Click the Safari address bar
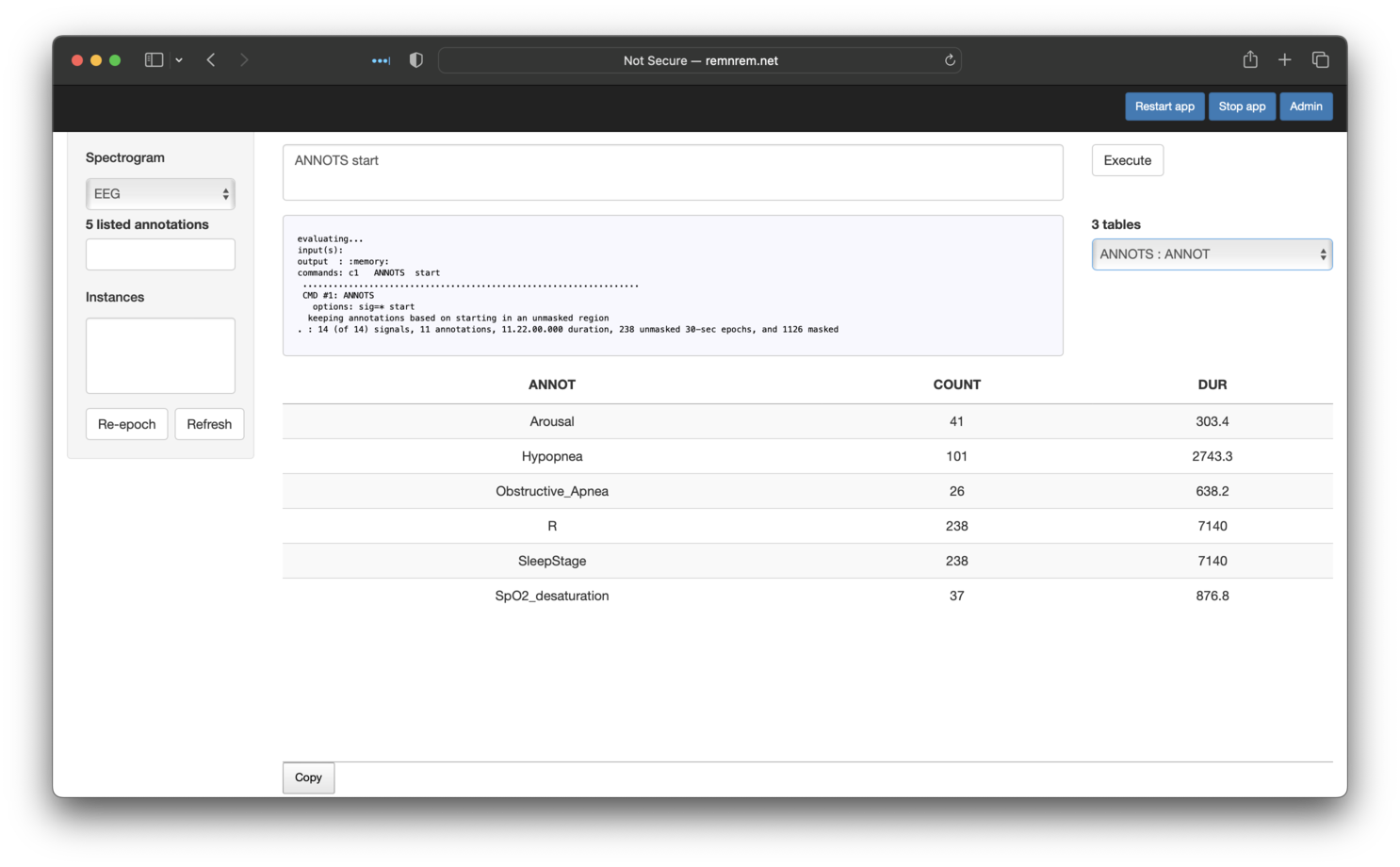Image resolution: width=1400 pixels, height=867 pixels. tap(700, 60)
